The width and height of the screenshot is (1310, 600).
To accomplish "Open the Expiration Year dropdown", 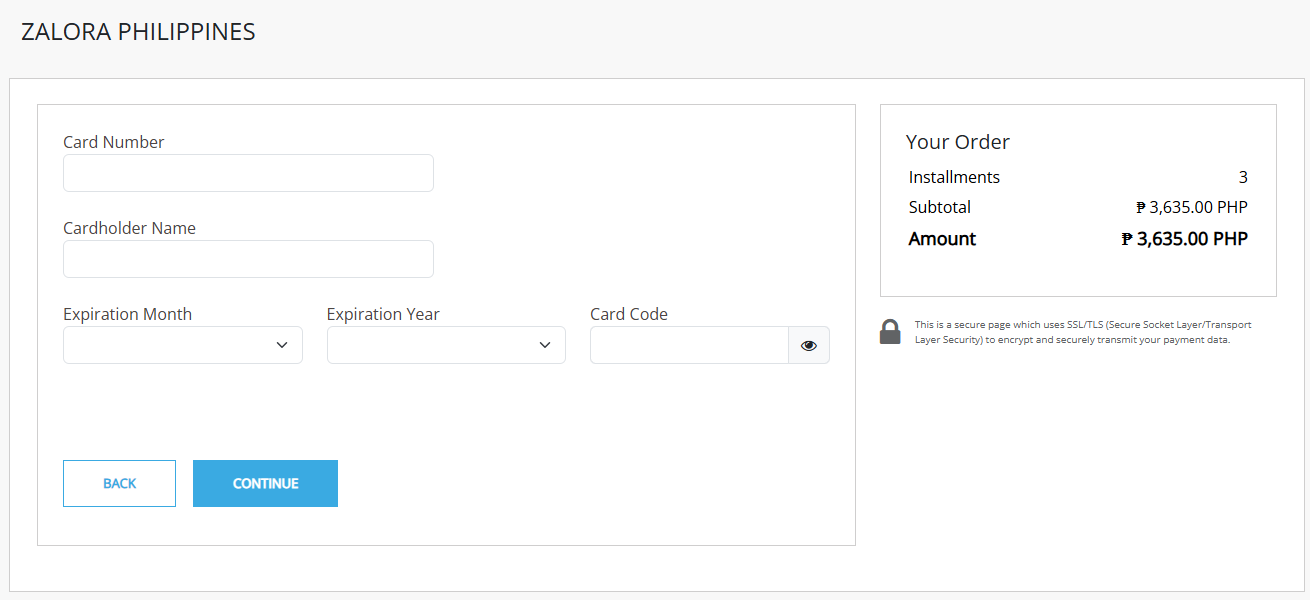I will point(446,345).
